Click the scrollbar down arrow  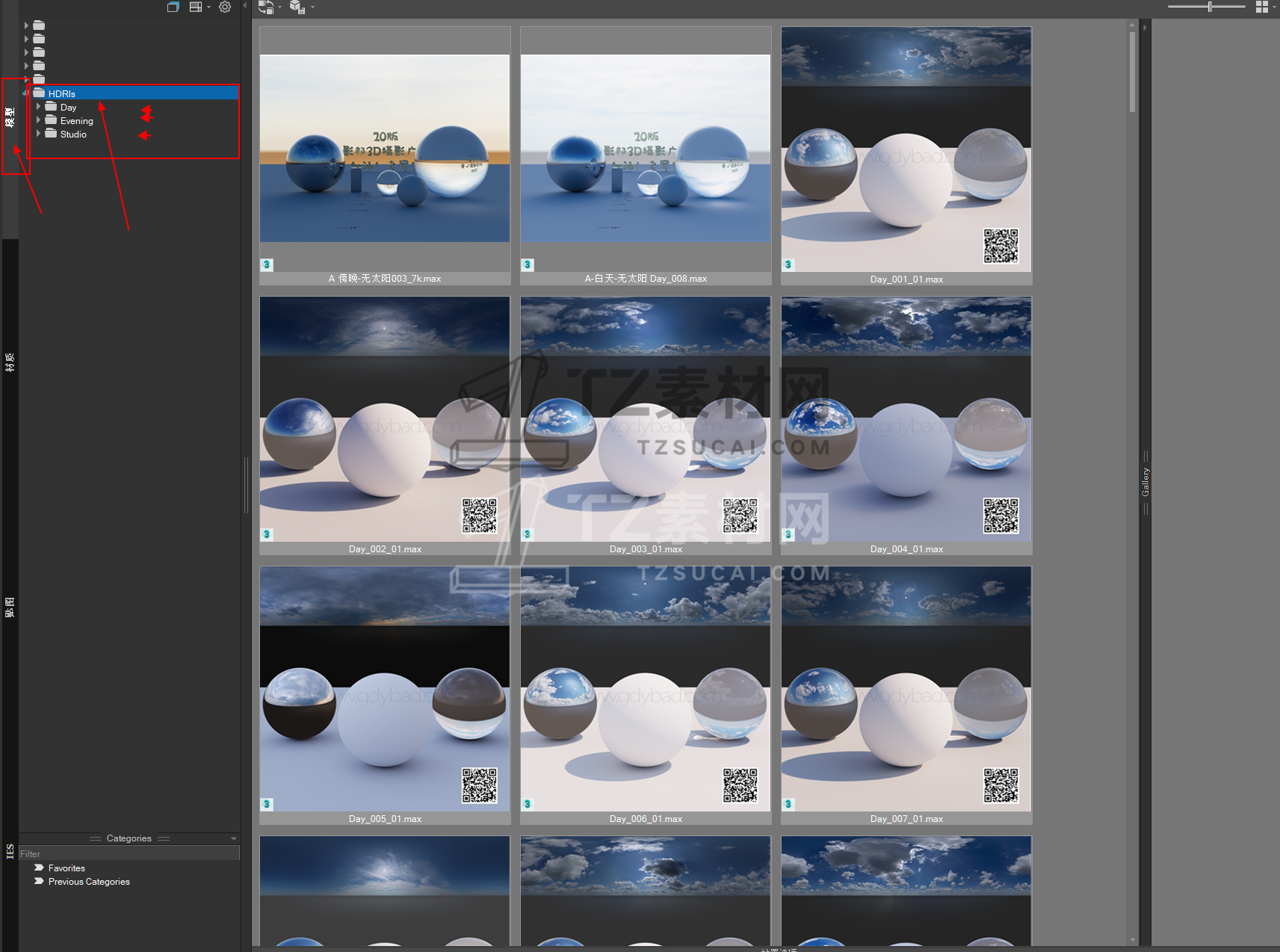1132,940
